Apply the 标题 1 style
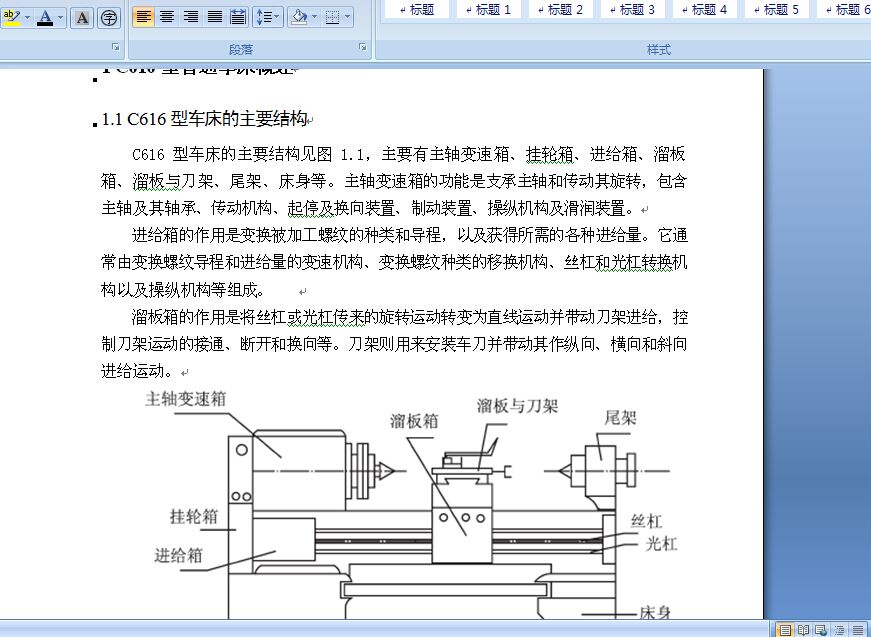 (x=489, y=9)
